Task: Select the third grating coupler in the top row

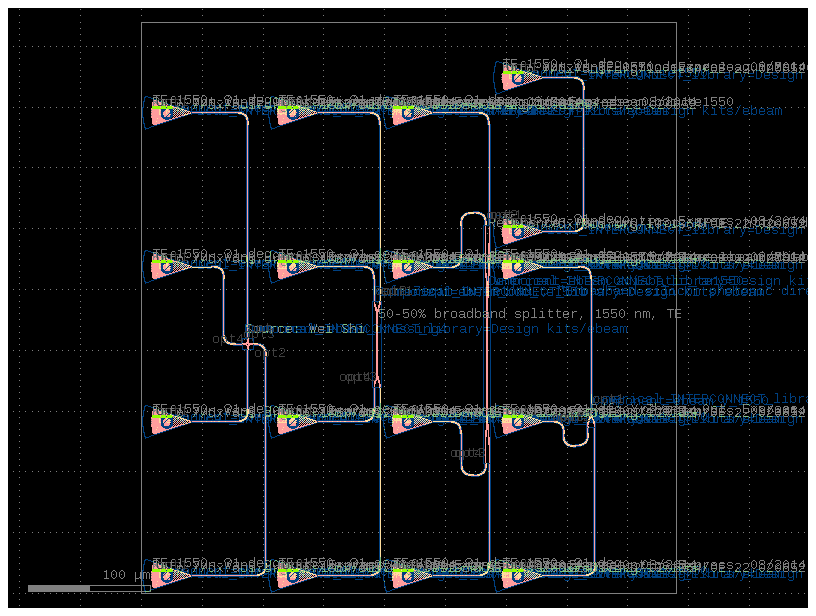Action: [x=408, y=112]
